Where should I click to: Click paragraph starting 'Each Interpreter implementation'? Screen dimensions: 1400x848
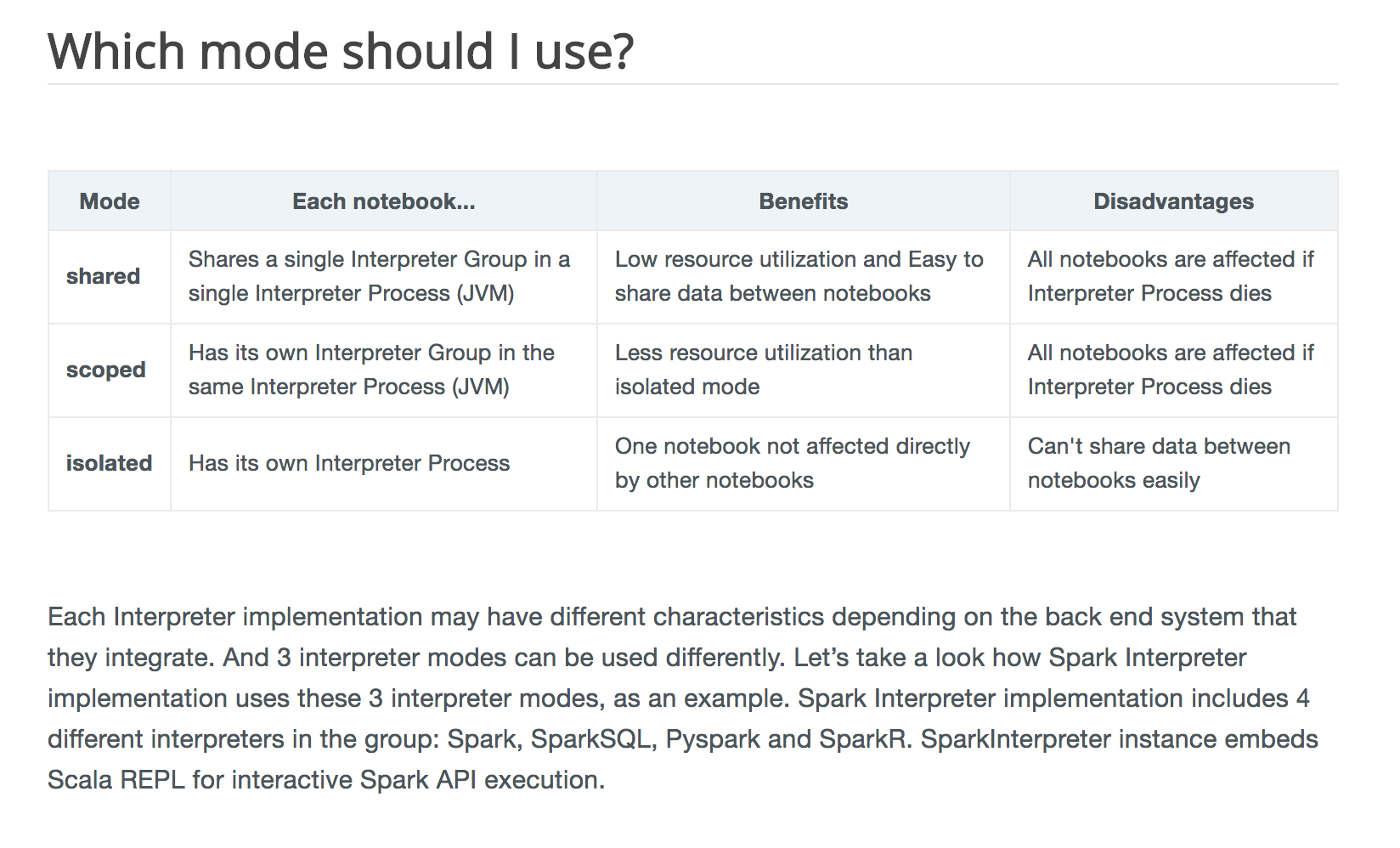click(683, 698)
